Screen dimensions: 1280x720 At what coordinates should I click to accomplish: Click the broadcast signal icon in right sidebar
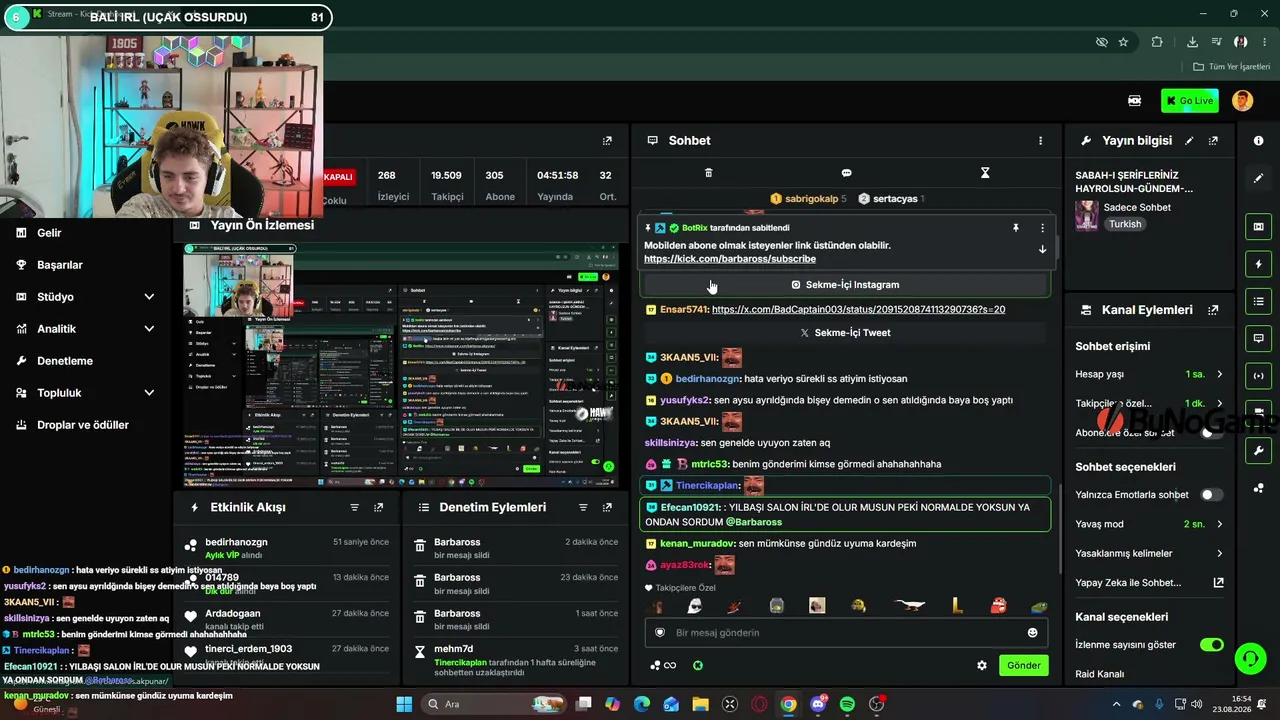click(x=1258, y=375)
